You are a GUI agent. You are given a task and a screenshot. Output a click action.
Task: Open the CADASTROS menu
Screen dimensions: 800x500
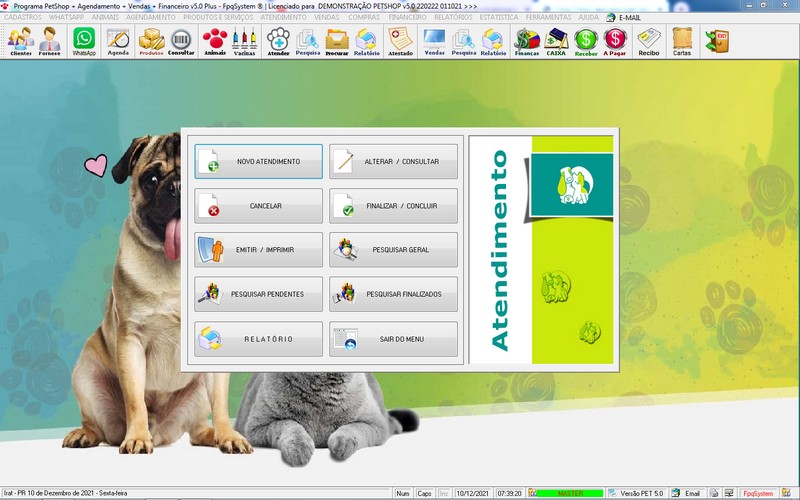(x=23, y=17)
